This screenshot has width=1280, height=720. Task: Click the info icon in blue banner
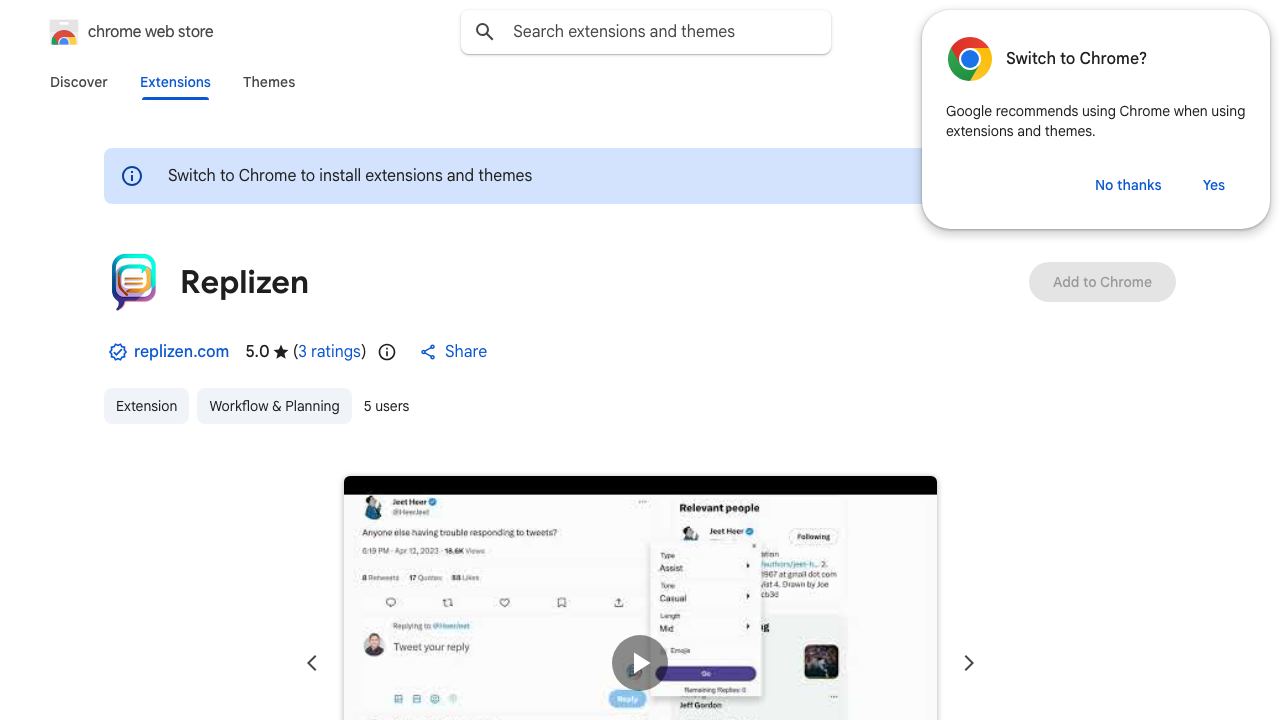coord(132,176)
